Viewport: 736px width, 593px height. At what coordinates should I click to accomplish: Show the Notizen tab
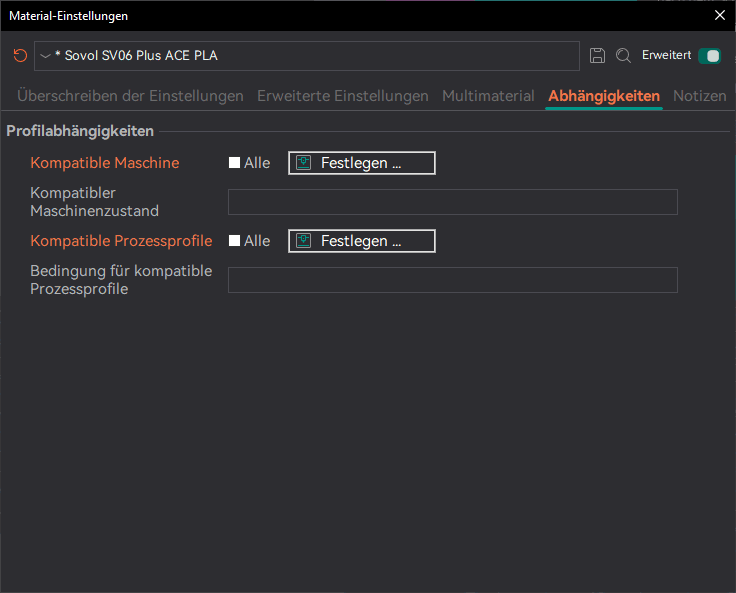coord(699,96)
